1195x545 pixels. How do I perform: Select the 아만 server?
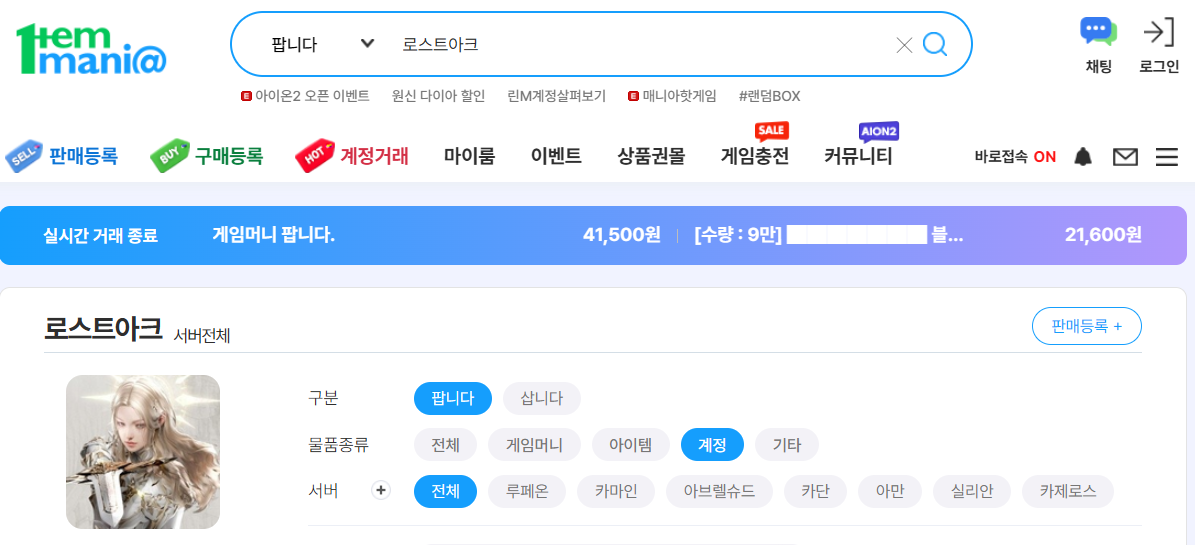point(890,492)
